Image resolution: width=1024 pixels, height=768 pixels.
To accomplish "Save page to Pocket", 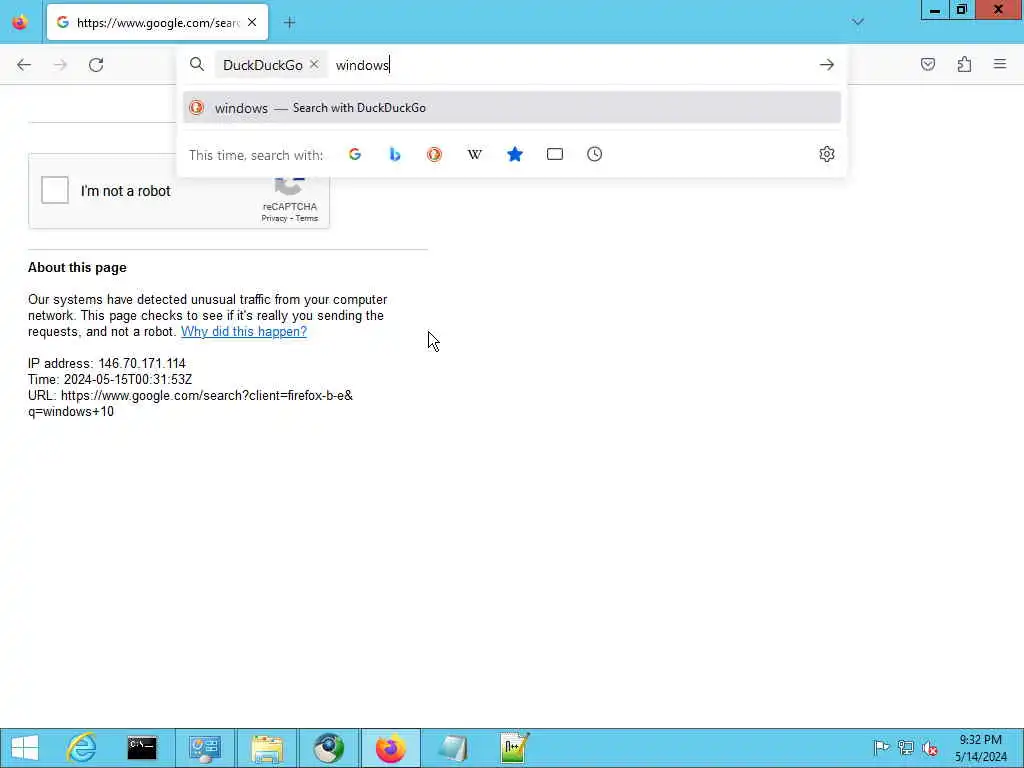I will [928, 64].
